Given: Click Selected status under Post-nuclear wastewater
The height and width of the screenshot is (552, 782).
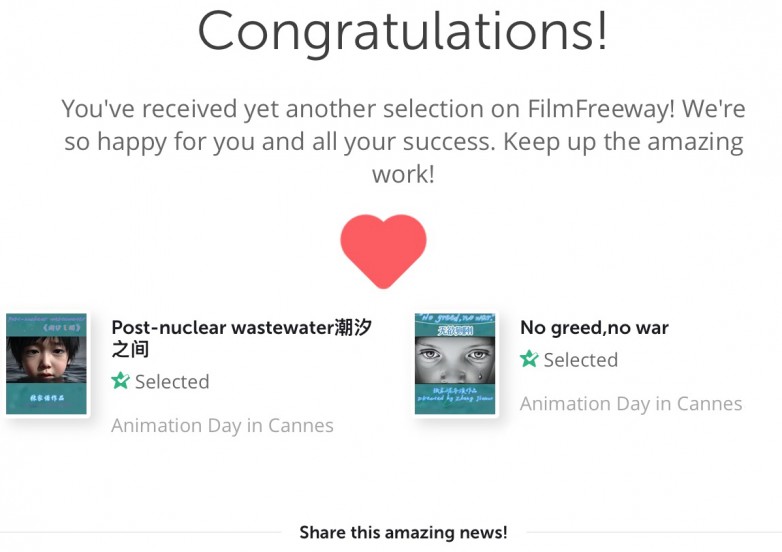Looking at the screenshot, I should 172,381.
